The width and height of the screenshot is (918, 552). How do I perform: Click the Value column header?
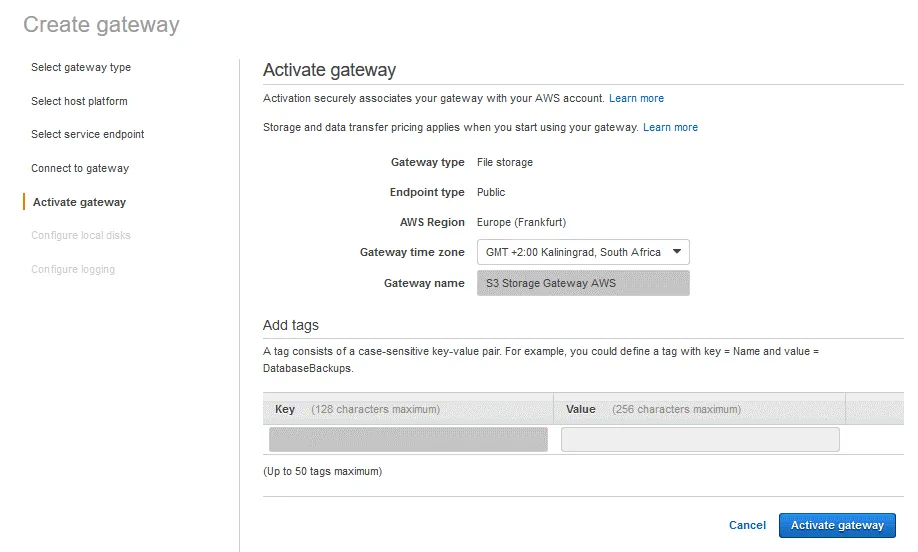pyautogui.click(x=581, y=409)
